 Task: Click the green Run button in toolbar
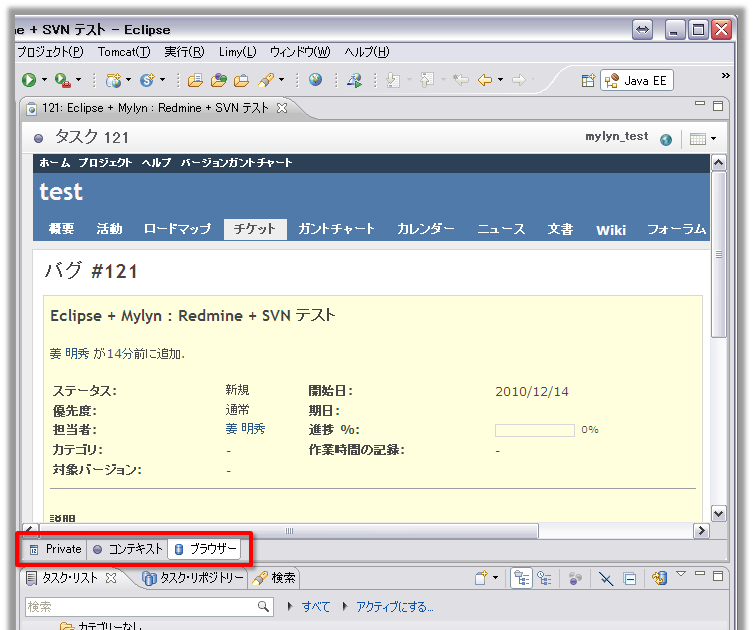(29, 80)
